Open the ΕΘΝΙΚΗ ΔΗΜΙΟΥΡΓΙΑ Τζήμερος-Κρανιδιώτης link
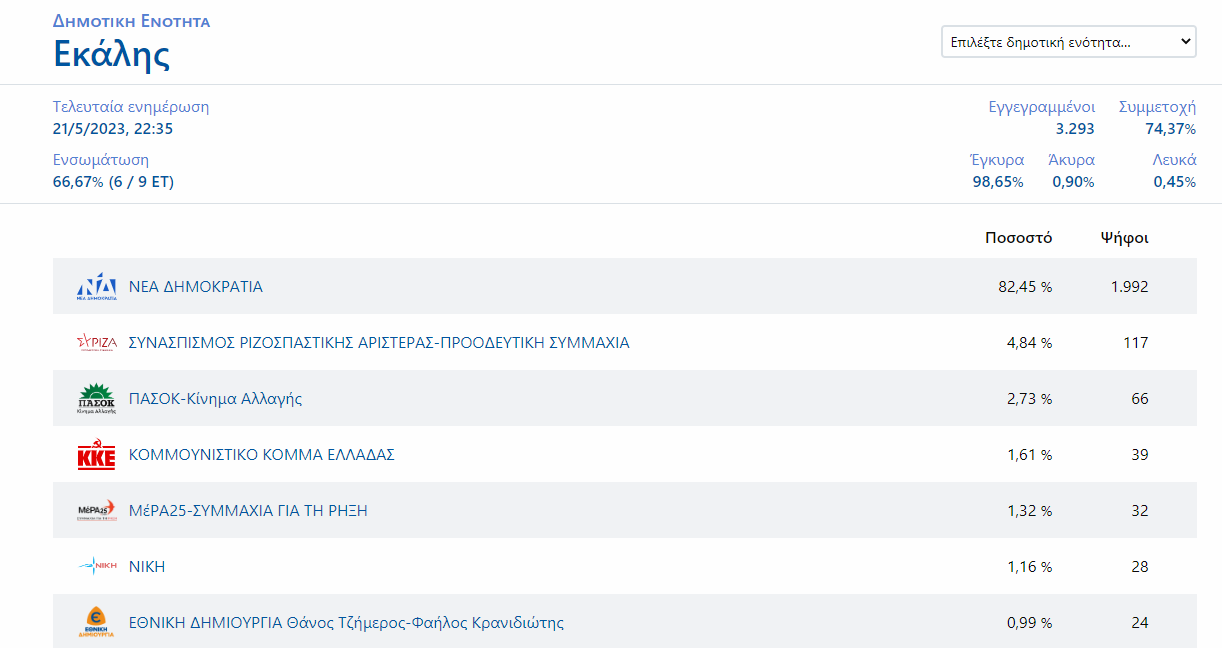Viewport: 1222px width, 648px height. [346, 622]
